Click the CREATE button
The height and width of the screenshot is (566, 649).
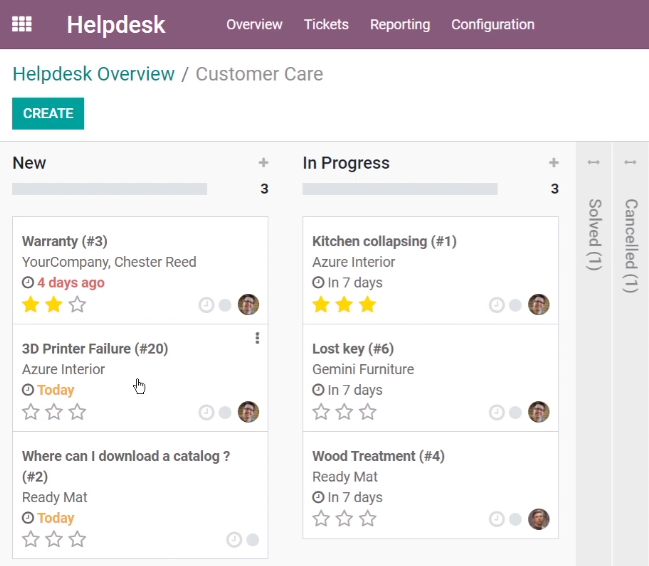tap(48, 113)
